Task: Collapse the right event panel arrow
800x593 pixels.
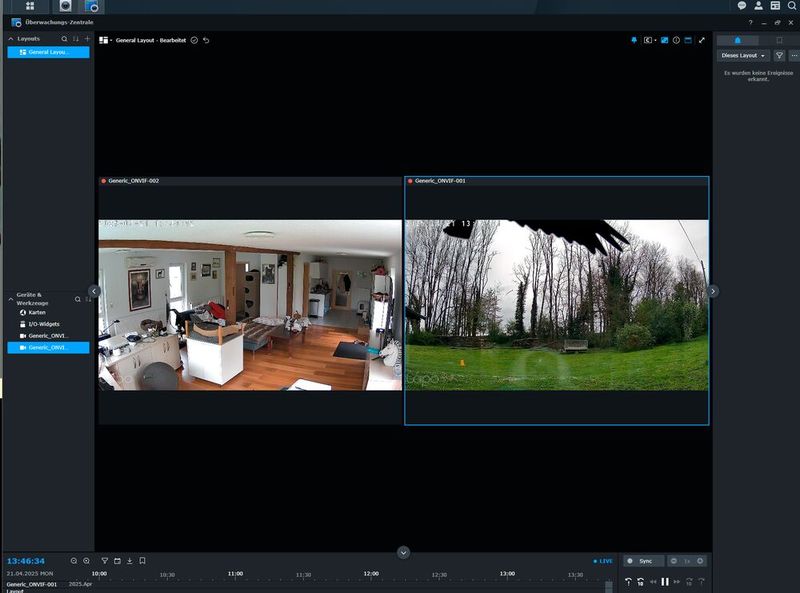Action: [713, 291]
